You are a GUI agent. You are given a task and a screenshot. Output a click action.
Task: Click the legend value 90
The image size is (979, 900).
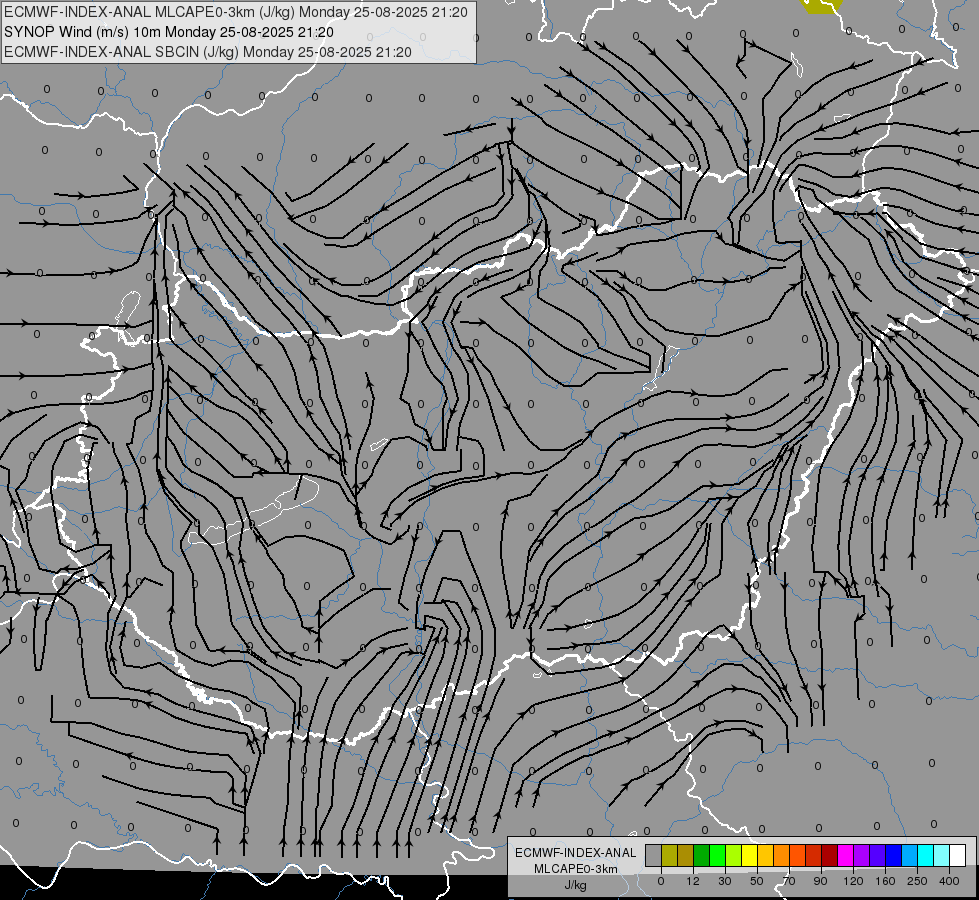820,881
